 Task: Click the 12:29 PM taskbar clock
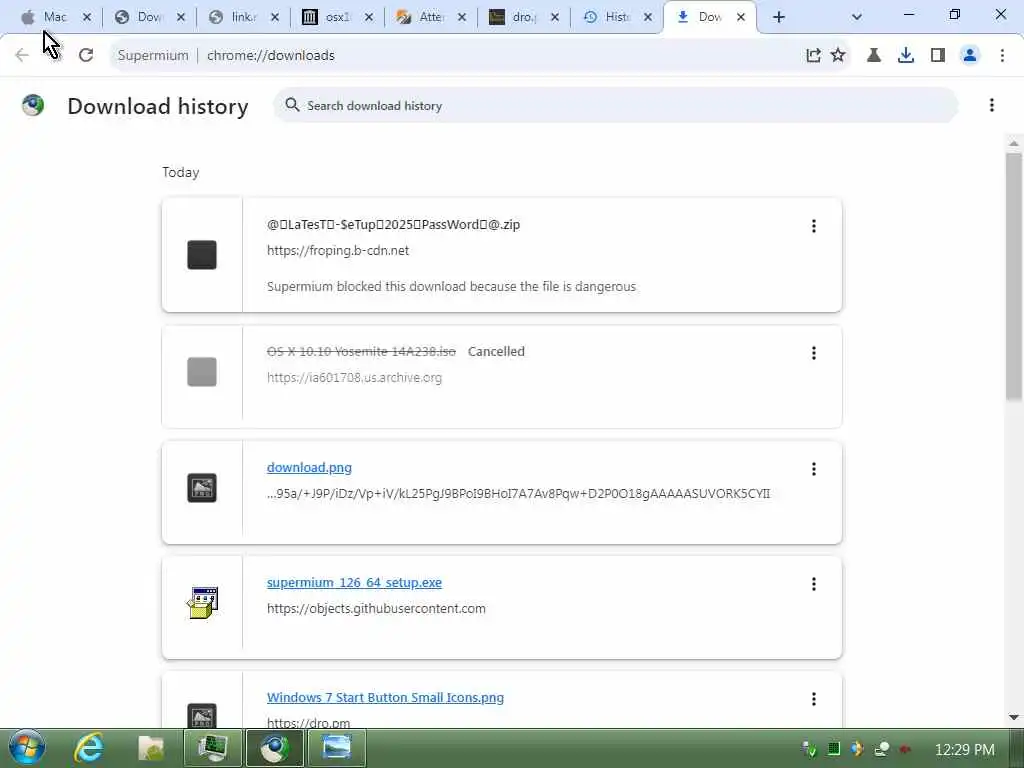coord(965,749)
